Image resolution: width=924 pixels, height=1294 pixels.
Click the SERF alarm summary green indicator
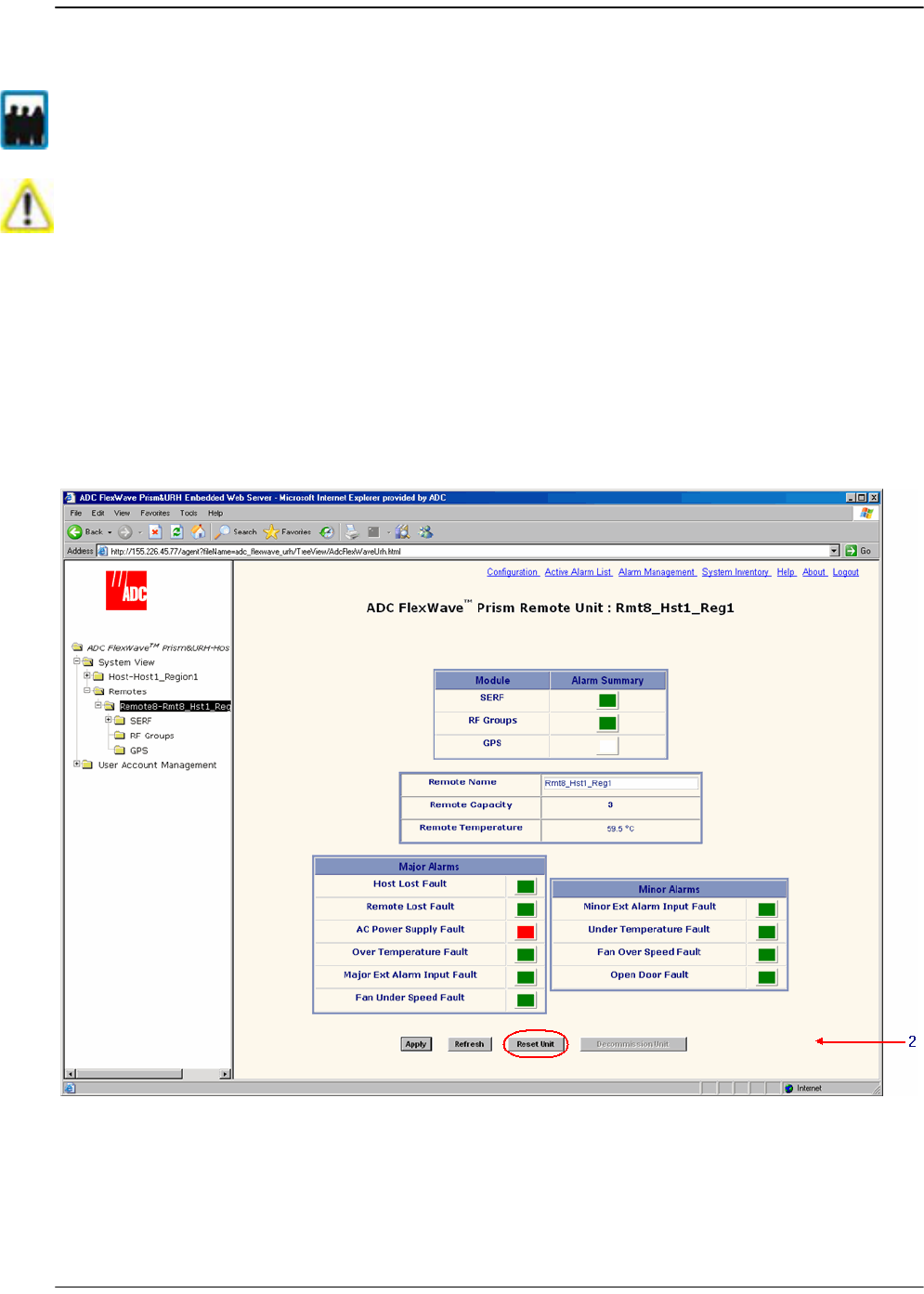(x=607, y=700)
